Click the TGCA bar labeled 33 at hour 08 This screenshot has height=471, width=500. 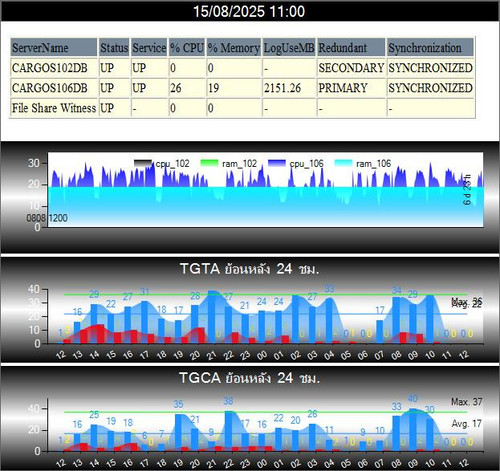click(396, 434)
